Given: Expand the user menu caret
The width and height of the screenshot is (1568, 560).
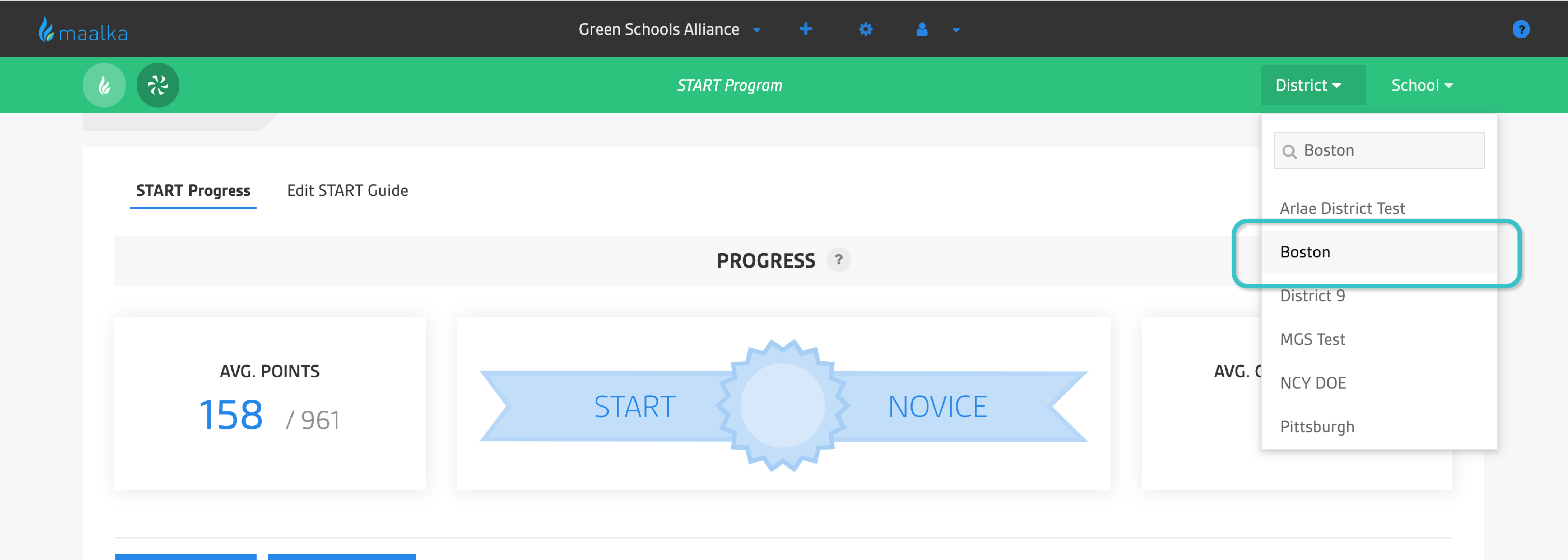Looking at the screenshot, I should click(956, 30).
